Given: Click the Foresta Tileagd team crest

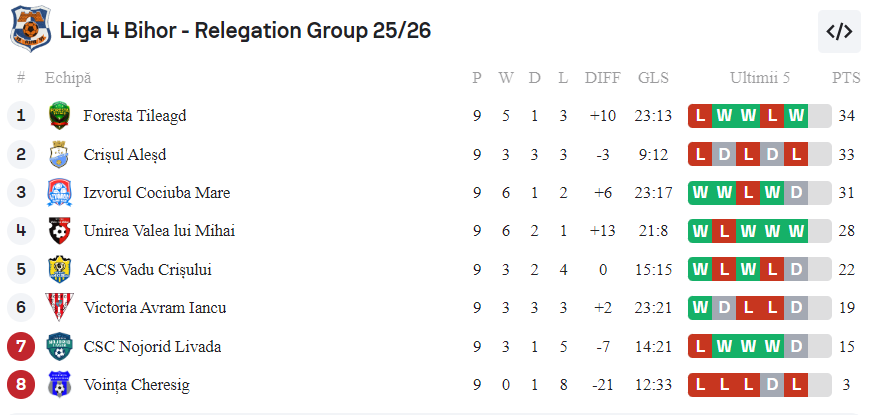Looking at the screenshot, I should [x=60, y=116].
